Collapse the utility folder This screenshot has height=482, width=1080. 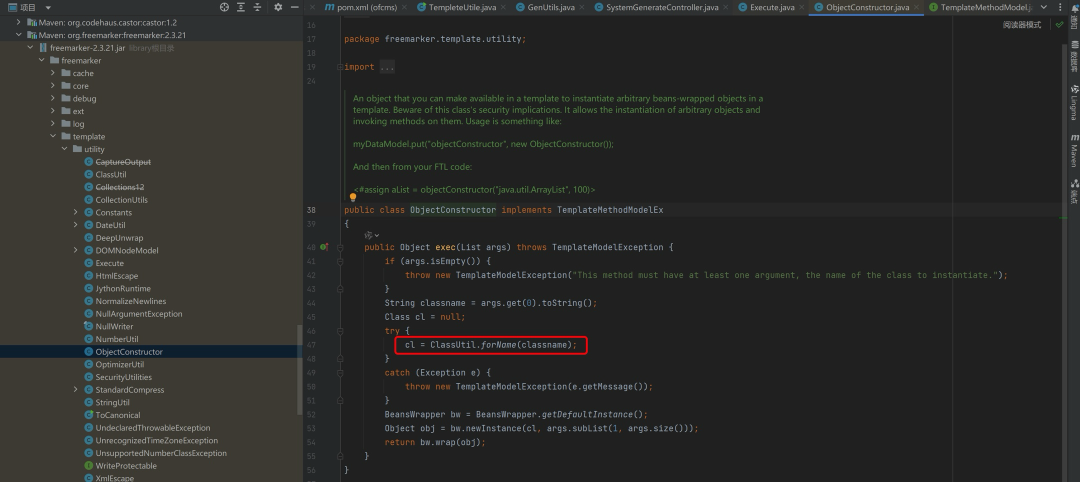65,149
